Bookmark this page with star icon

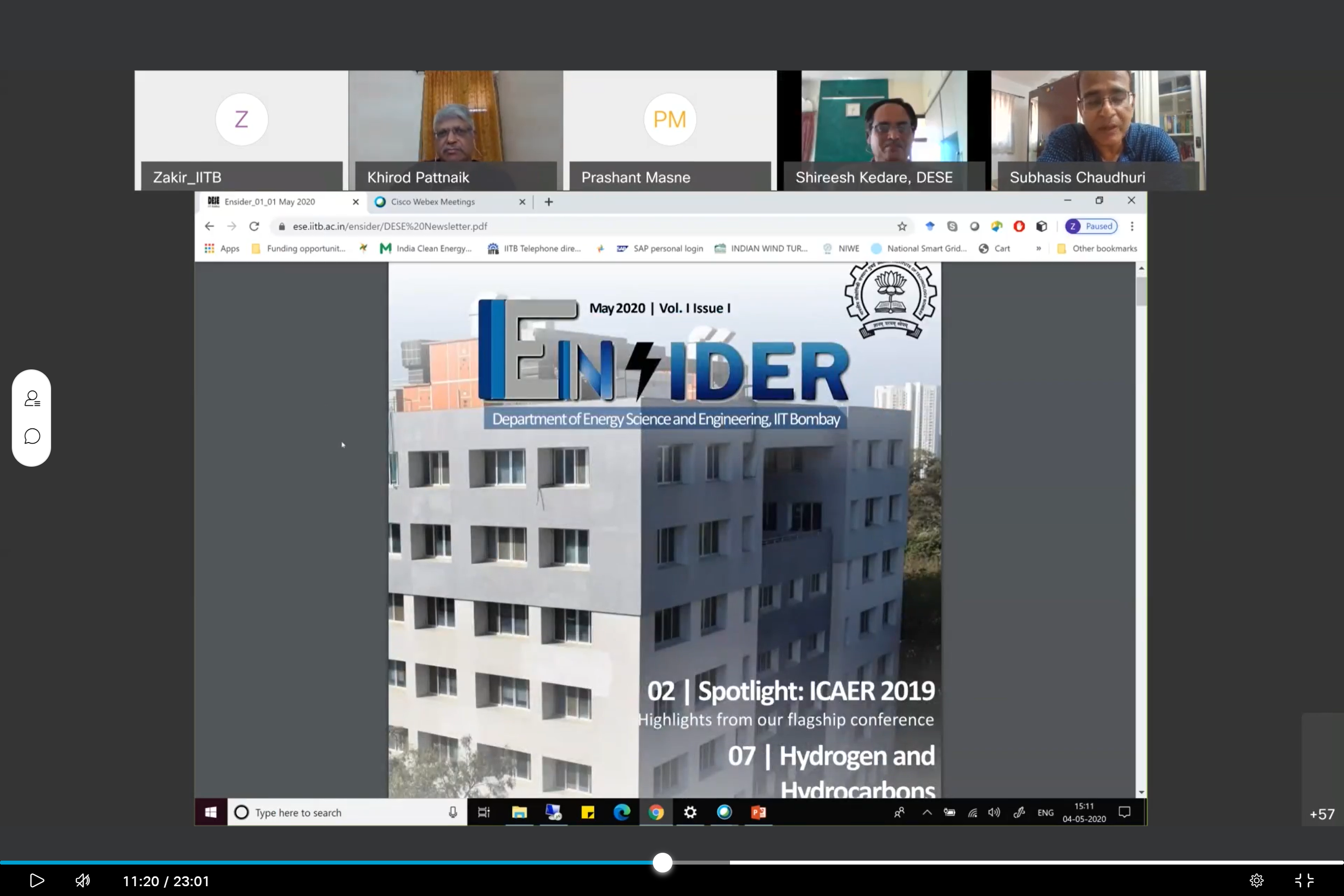[x=902, y=226]
